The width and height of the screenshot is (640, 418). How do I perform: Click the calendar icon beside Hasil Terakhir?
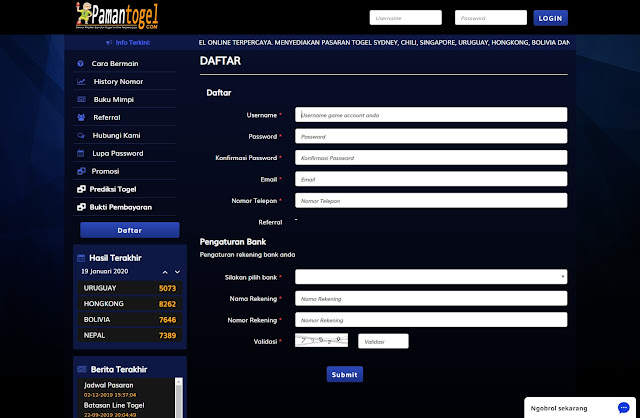pos(81,258)
